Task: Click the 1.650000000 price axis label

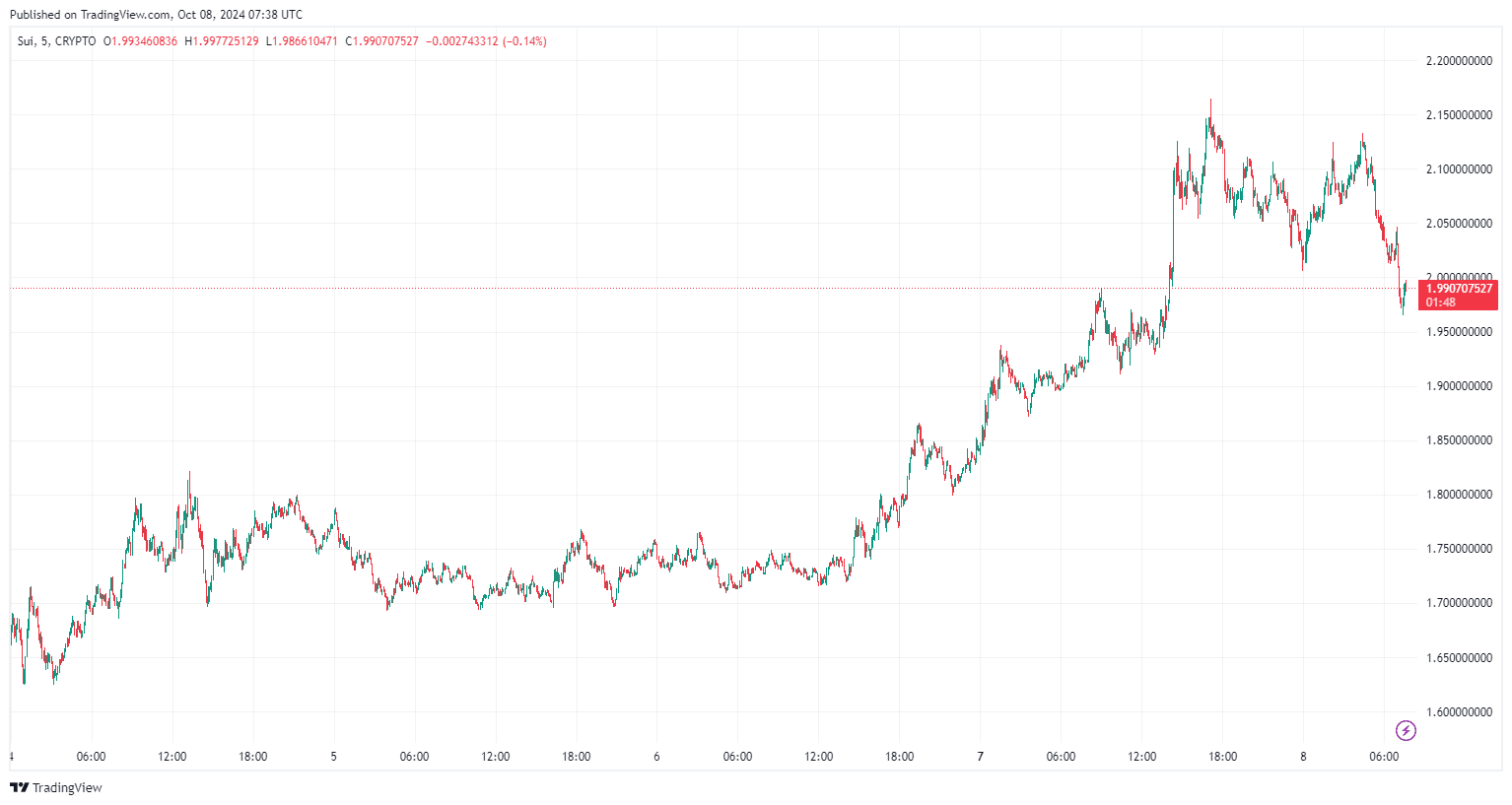Action: (1459, 657)
